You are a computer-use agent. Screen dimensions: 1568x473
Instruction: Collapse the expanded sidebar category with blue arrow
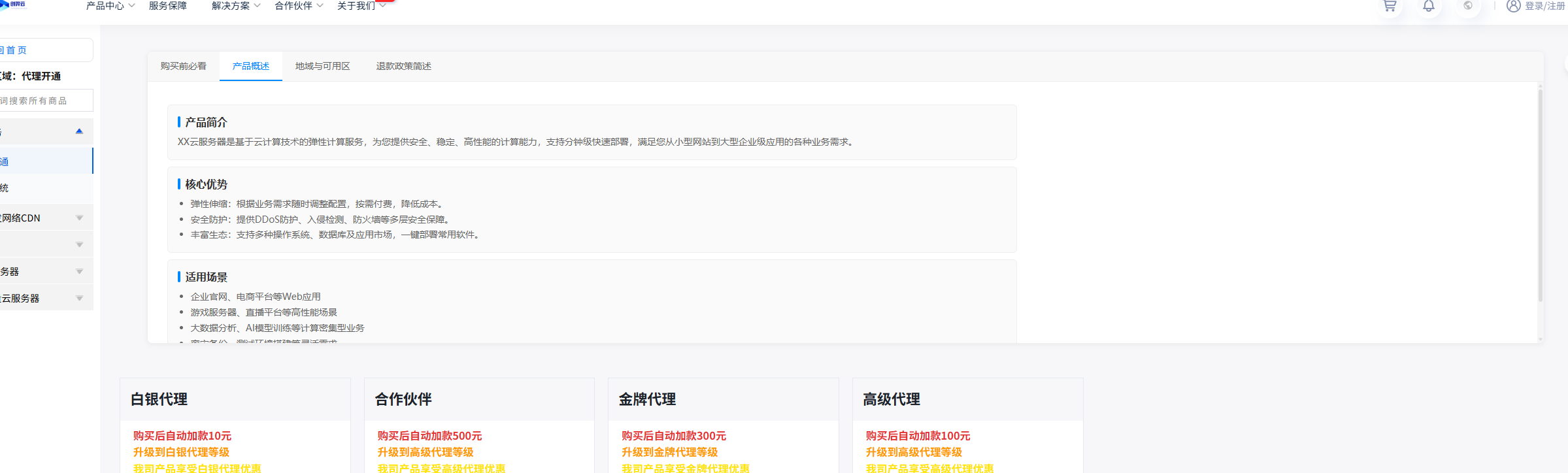[79, 131]
